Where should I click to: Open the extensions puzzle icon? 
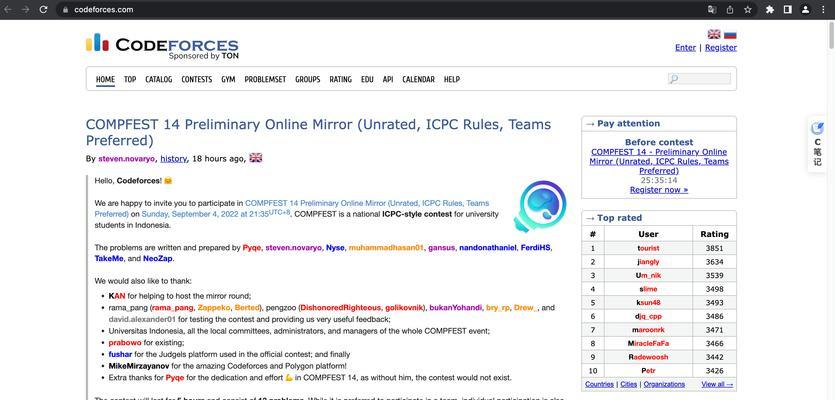click(x=769, y=10)
